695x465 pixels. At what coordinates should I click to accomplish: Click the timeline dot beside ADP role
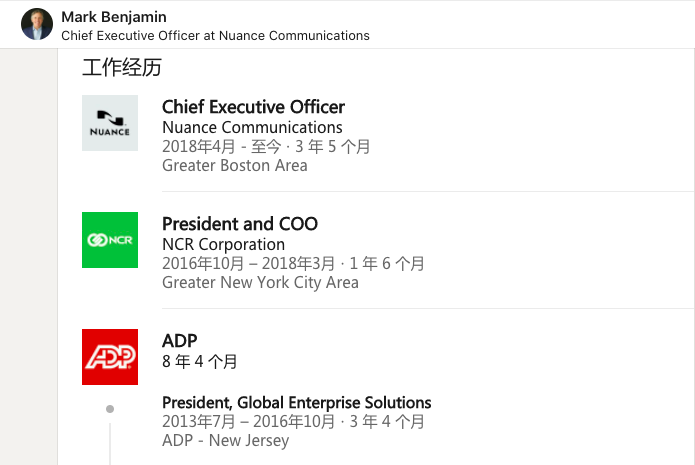110,409
